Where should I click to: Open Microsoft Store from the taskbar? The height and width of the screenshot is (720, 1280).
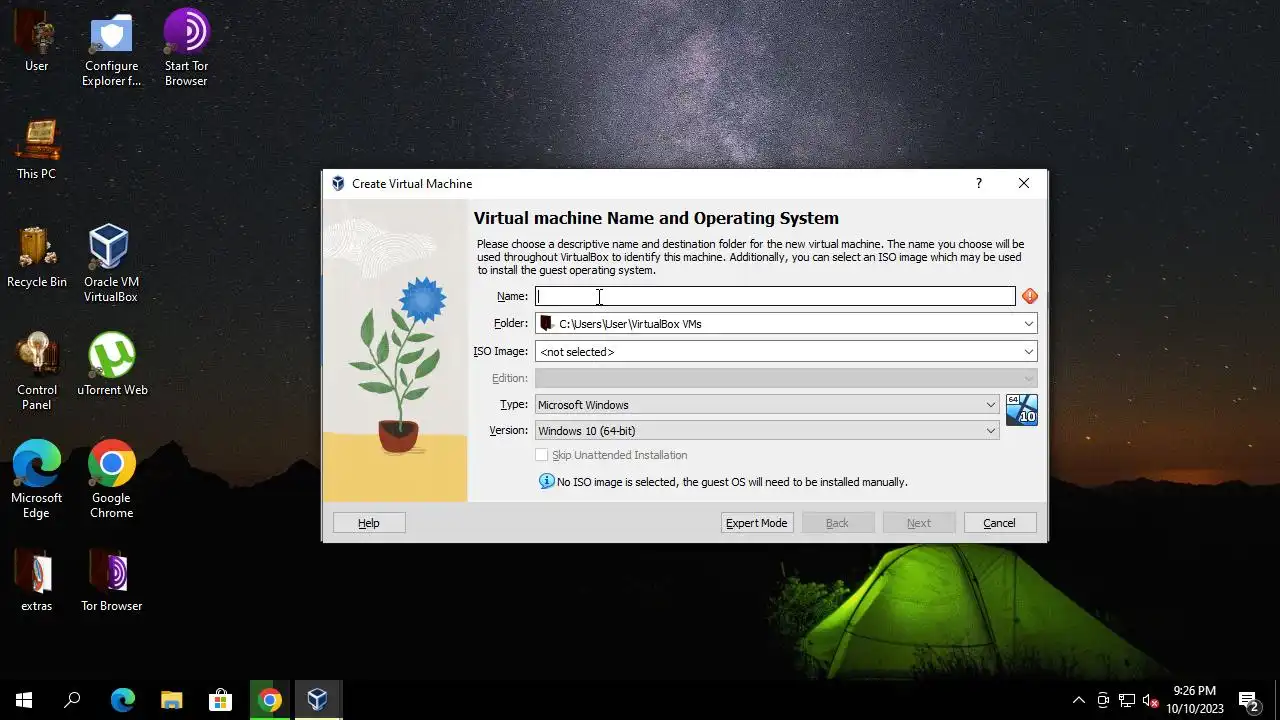(220, 700)
